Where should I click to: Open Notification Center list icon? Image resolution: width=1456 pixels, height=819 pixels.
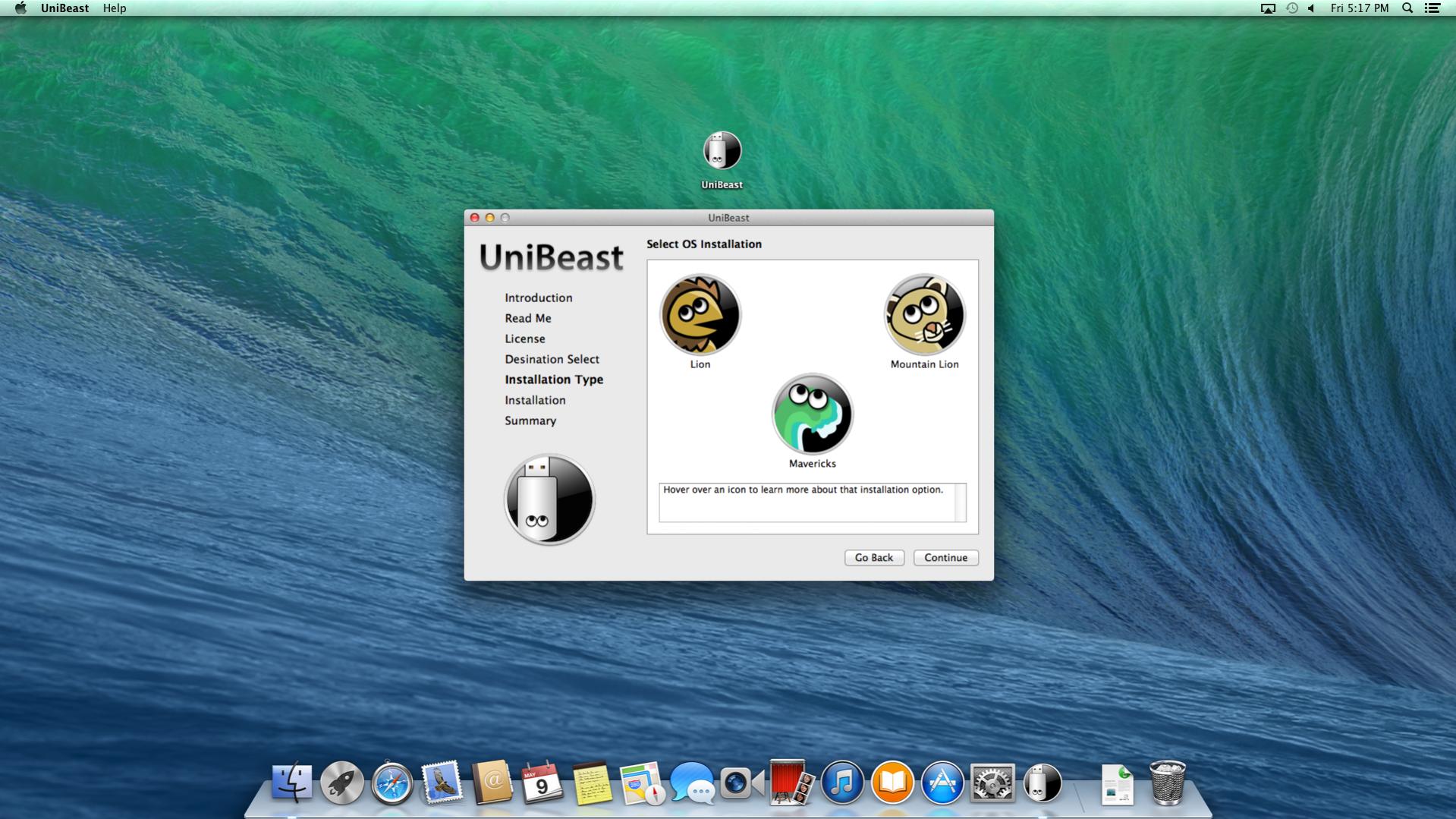pos(1432,8)
